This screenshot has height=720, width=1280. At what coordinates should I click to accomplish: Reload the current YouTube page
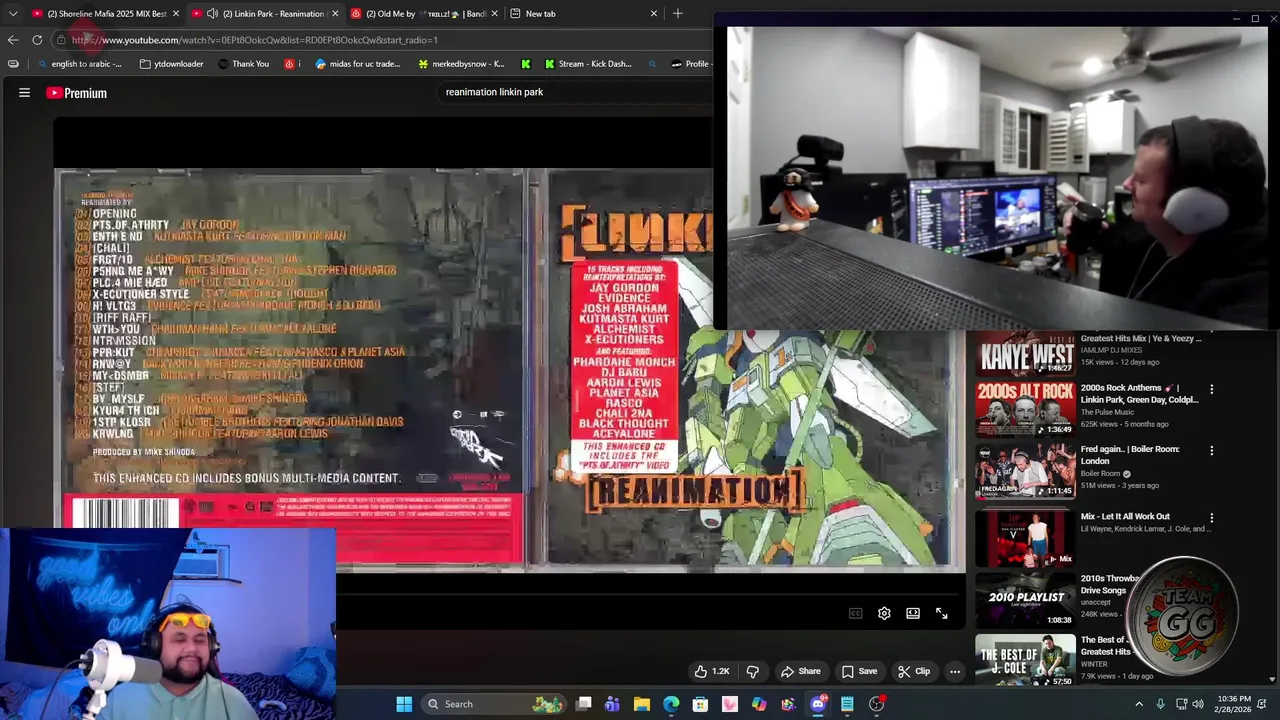tap(37, 40)
